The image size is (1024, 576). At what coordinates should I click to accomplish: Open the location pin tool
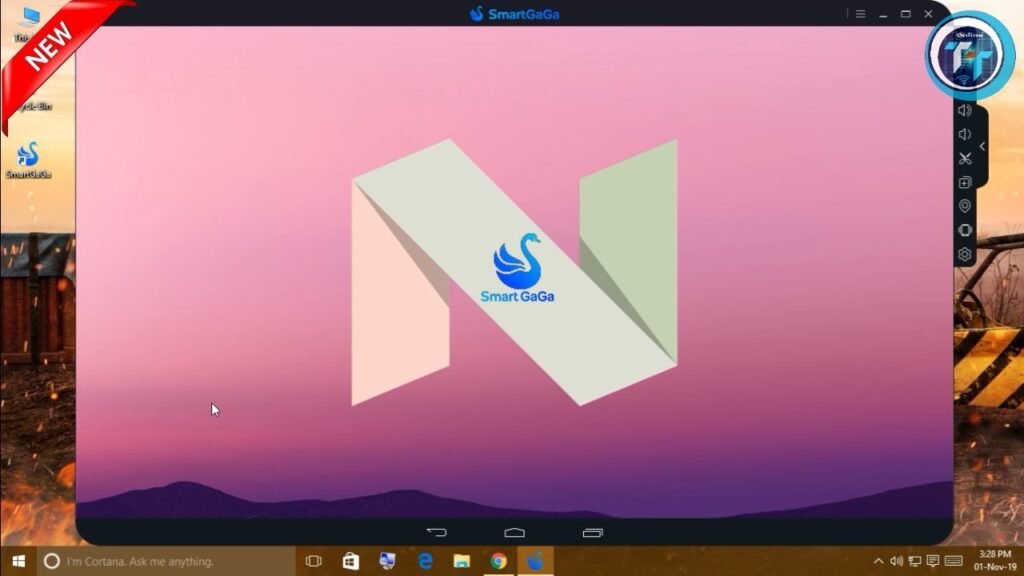click(x=965, y=206)
